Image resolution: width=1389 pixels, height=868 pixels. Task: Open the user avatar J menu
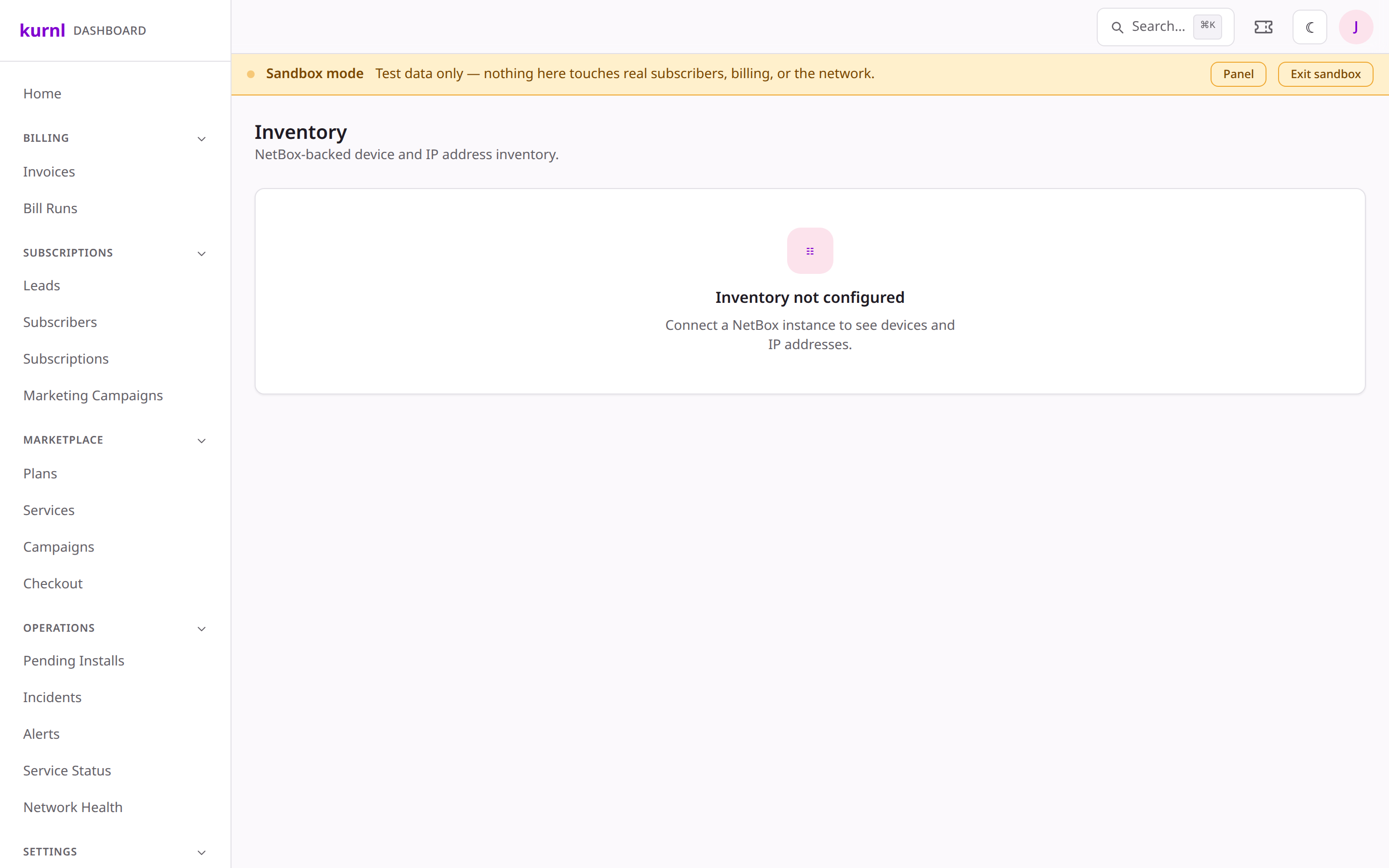[x=1356, y=27]
